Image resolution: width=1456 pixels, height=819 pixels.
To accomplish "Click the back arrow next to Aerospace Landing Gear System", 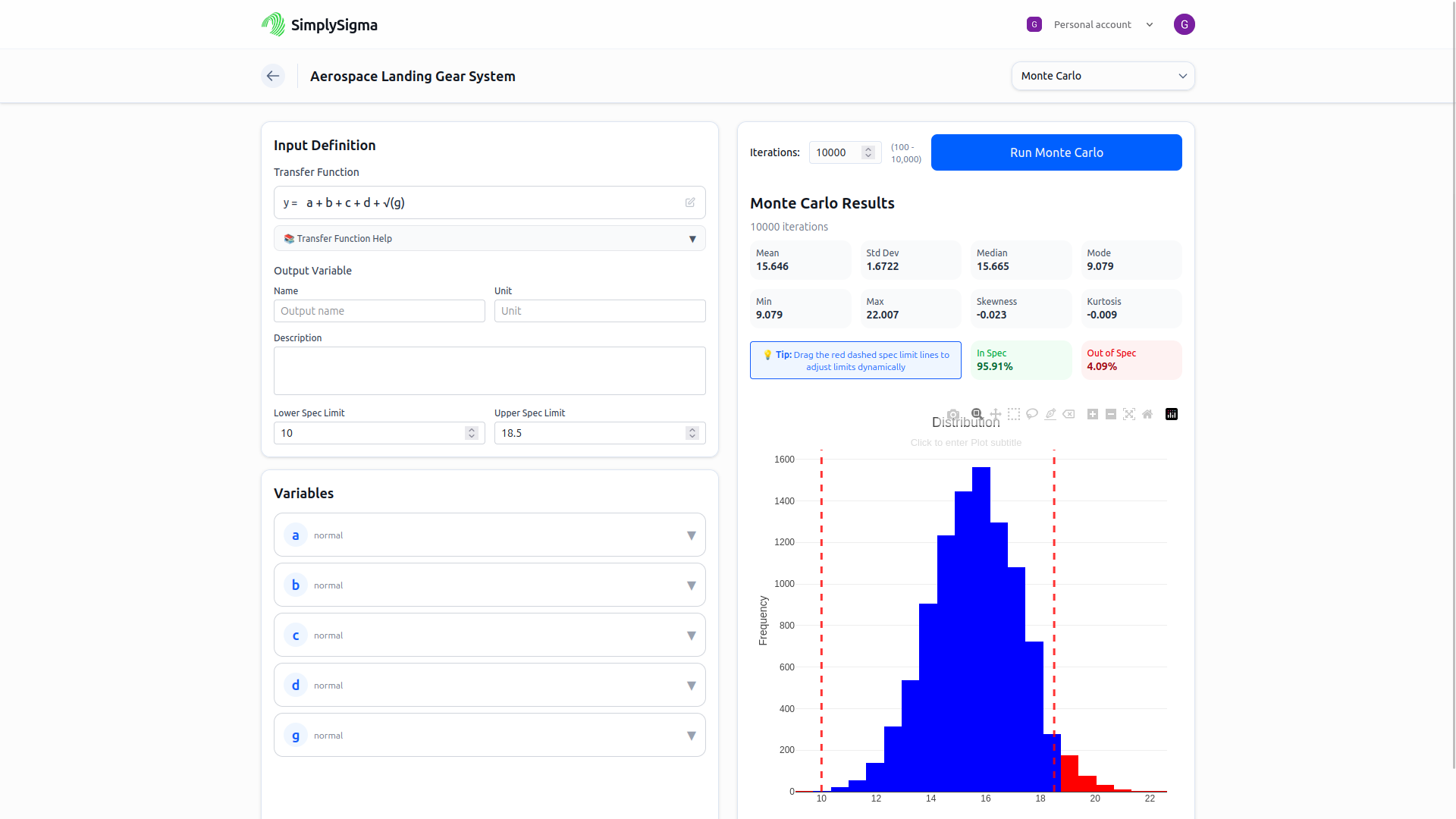I will coord(273,76).
